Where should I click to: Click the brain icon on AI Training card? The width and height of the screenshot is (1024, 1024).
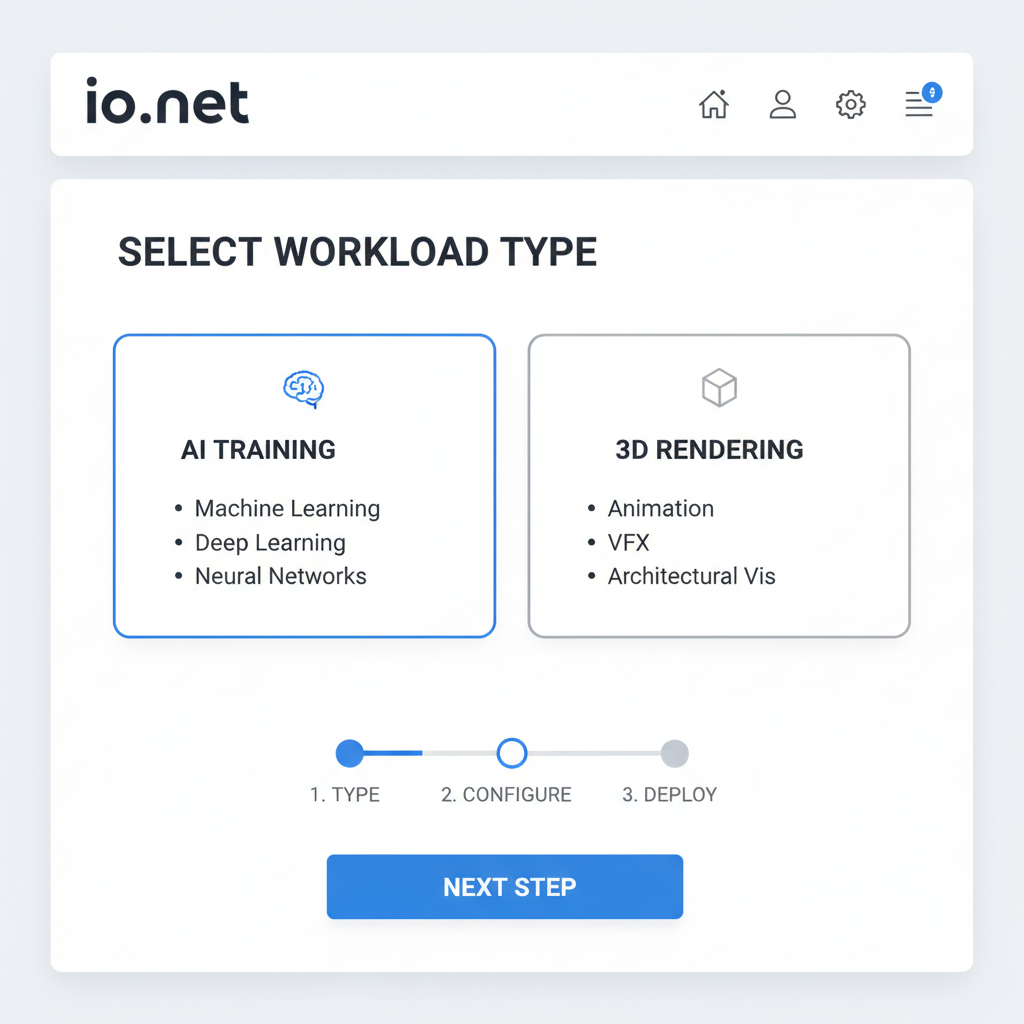coord(303,388)
